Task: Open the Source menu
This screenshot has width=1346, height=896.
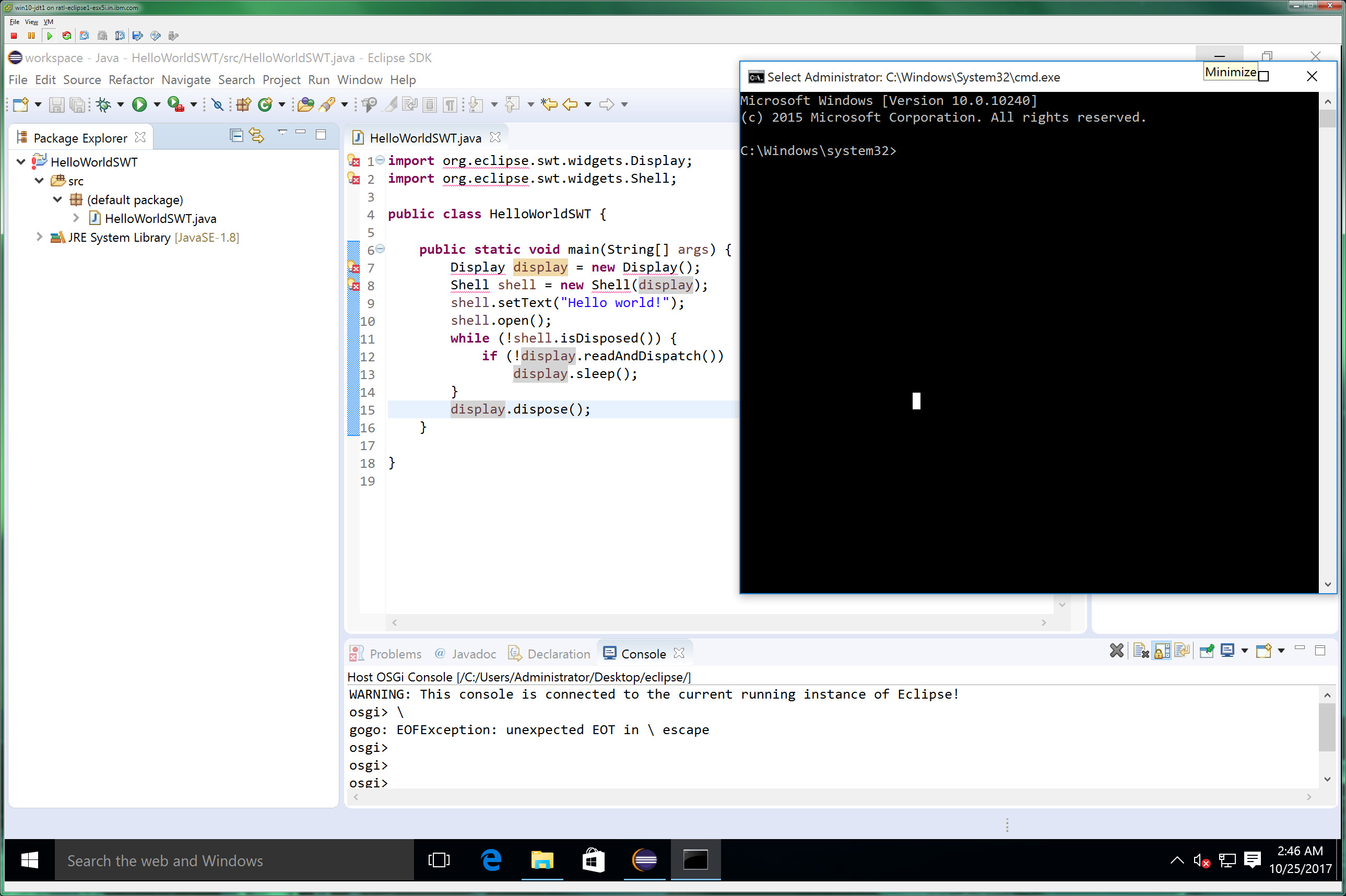Action: tap(81, 80)
